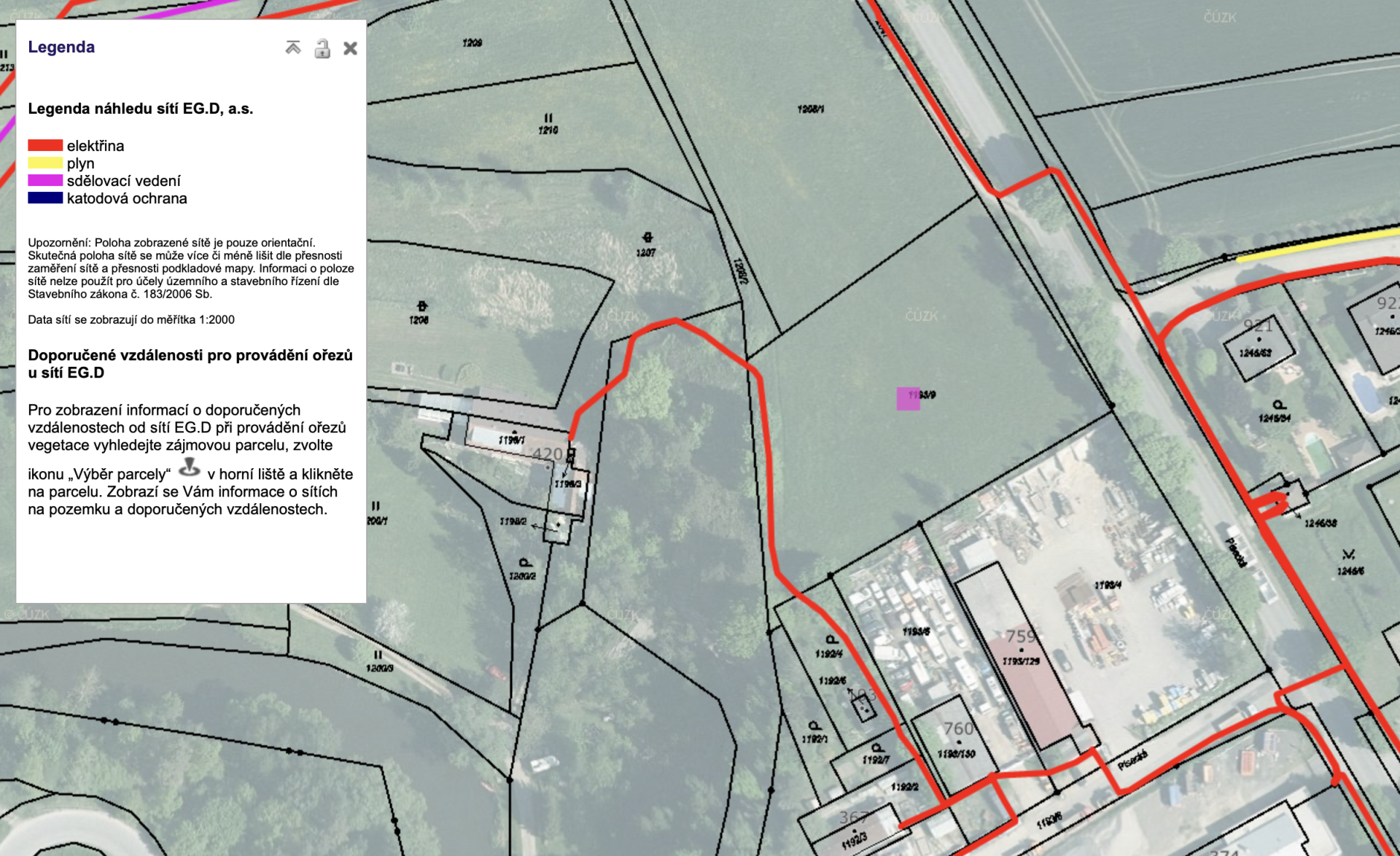Image resolution: width=1400 pixels, height=856 pixels.
Task: Click parcel label 1193/4 on the map
Action: [1108, 585]
